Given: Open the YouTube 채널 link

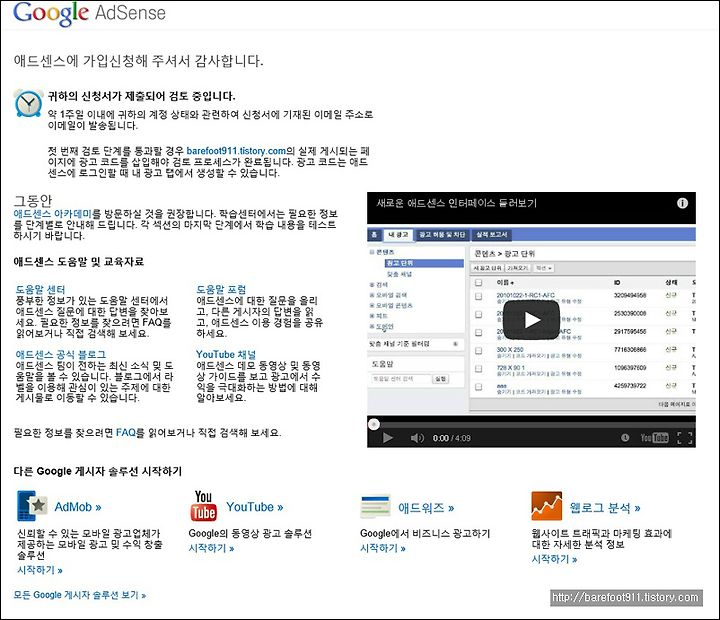Looking at the screenshot, I should point(225,355).
